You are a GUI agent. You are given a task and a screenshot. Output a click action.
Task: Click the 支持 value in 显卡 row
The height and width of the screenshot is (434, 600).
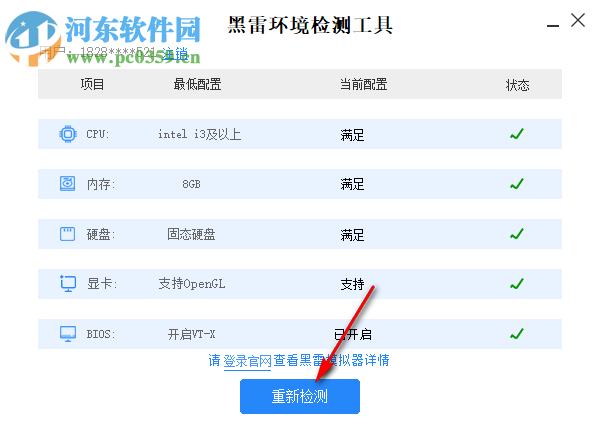[352, 284]
